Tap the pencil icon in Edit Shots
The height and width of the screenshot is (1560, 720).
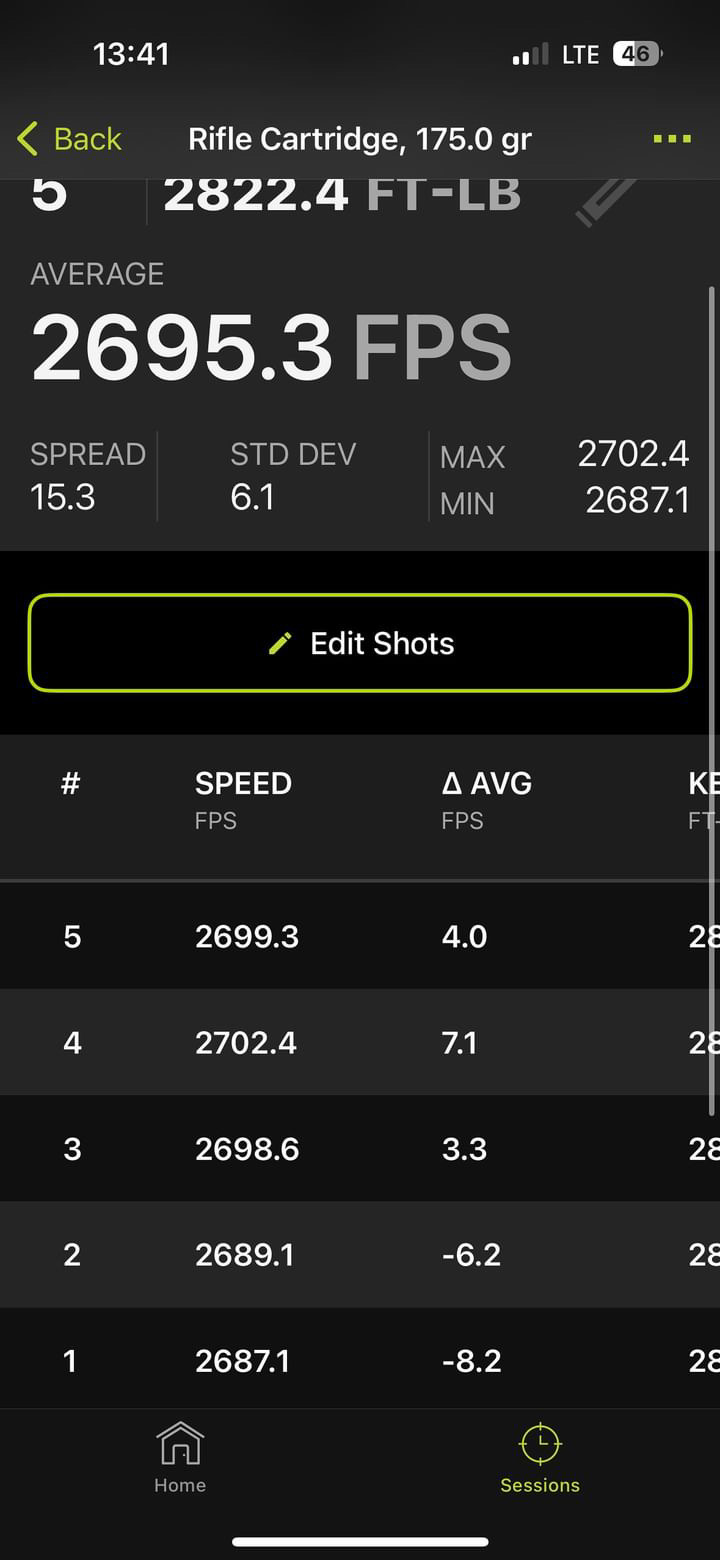click(x=281, y=643)
